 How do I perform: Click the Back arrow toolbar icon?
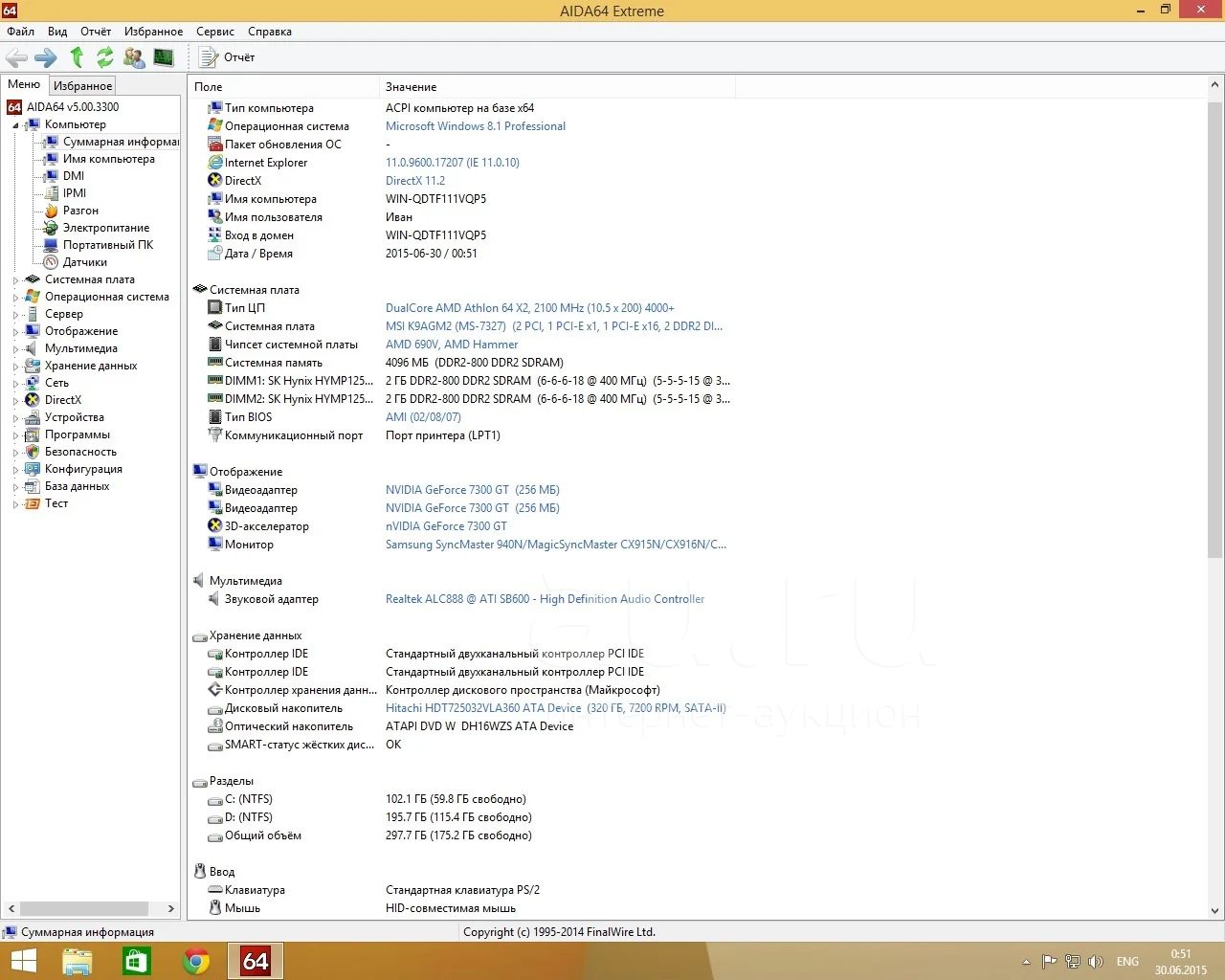tap(16, 57)
